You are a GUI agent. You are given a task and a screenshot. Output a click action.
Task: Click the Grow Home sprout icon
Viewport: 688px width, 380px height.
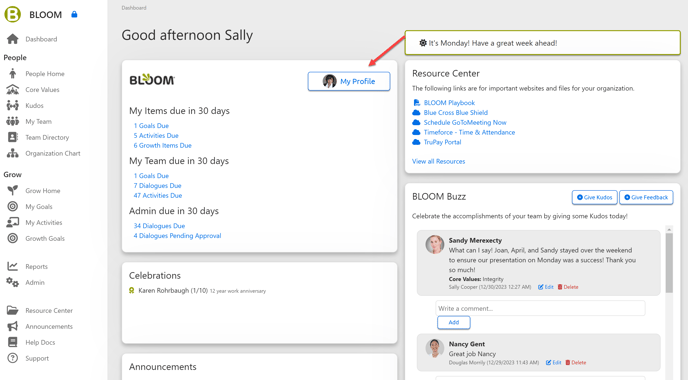point(13,190)
